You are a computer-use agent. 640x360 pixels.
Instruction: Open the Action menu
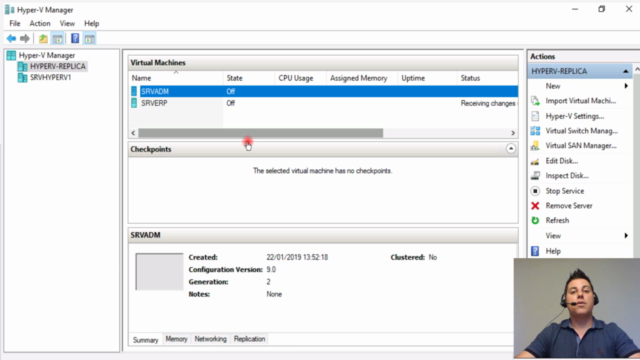40,24
